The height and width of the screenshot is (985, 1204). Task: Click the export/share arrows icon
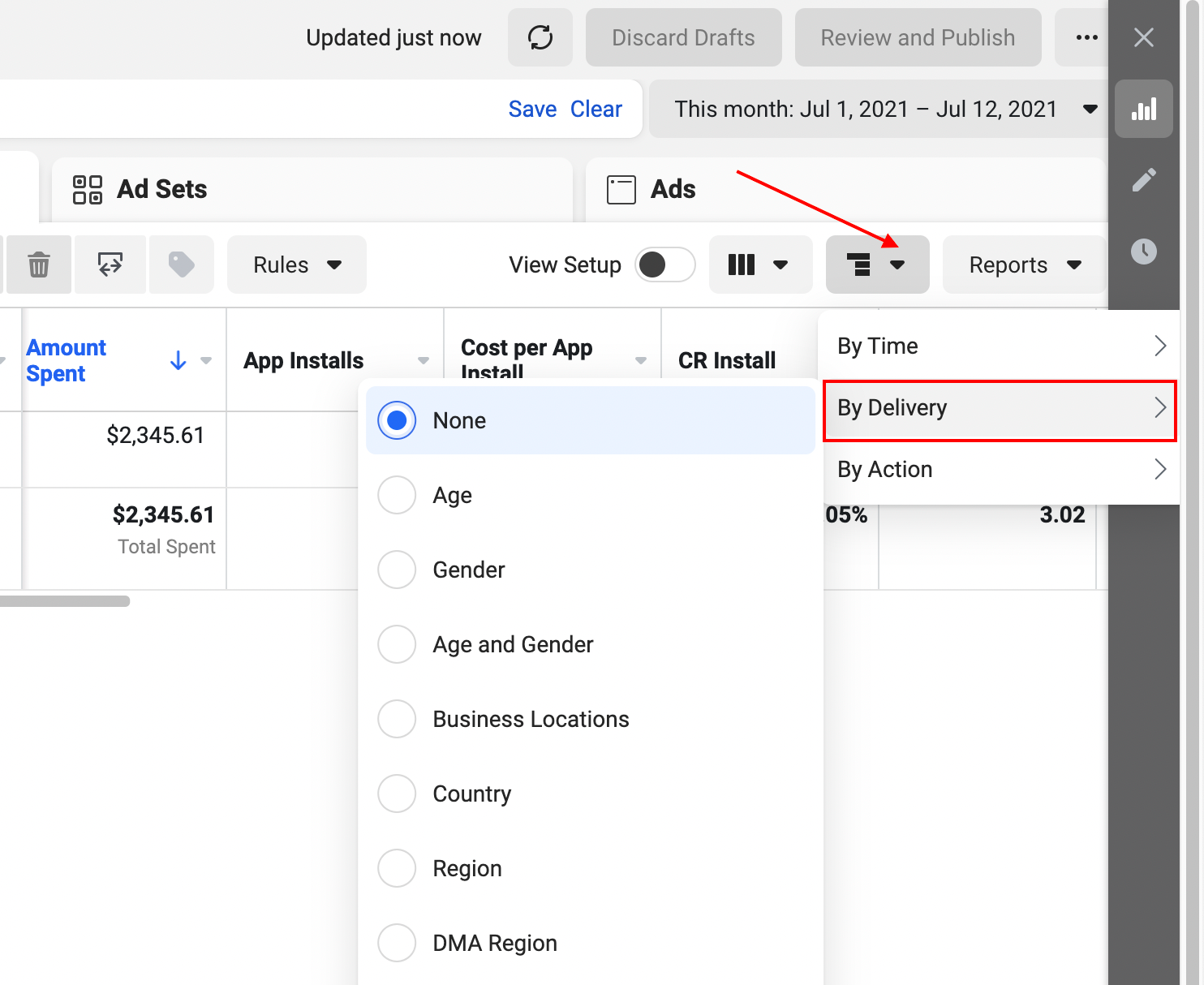(x=110, y=265)
